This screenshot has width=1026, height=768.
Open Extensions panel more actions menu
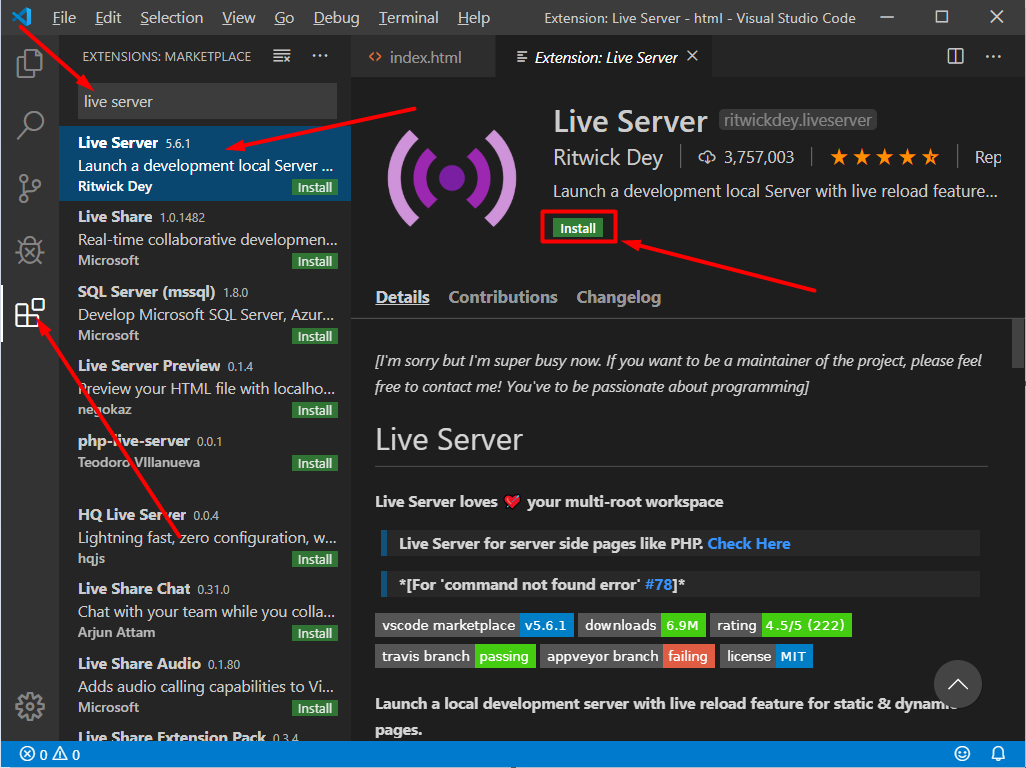320,56
